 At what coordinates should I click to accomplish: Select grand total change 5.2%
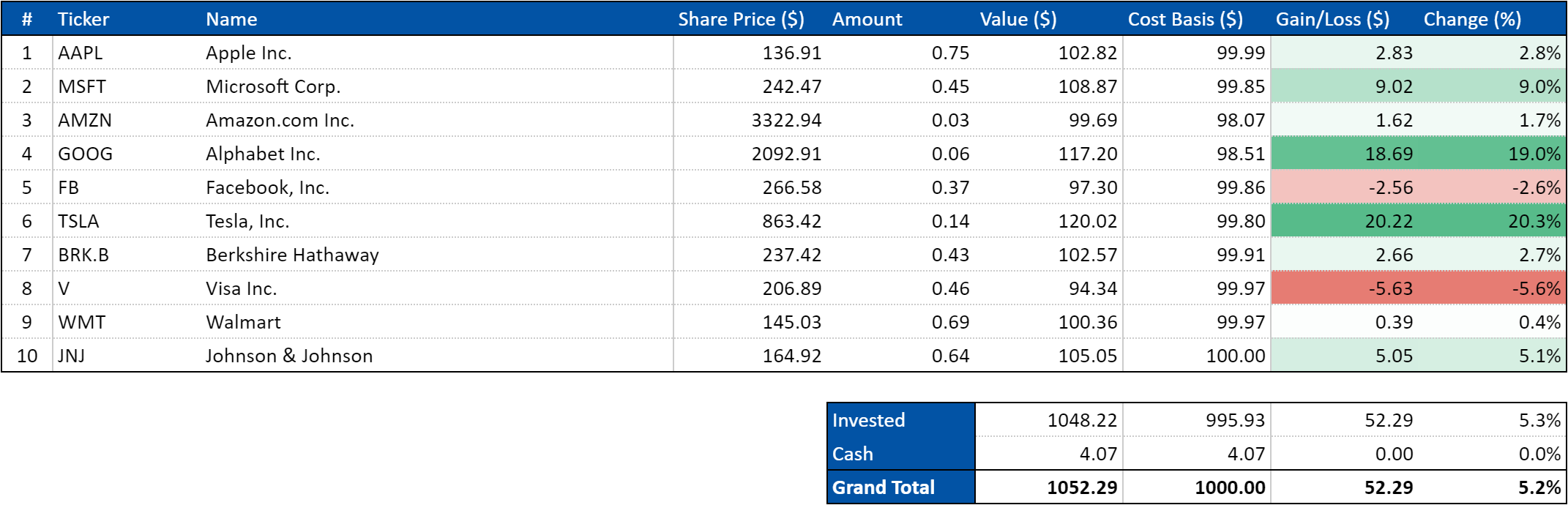[x=1492, y=487]
